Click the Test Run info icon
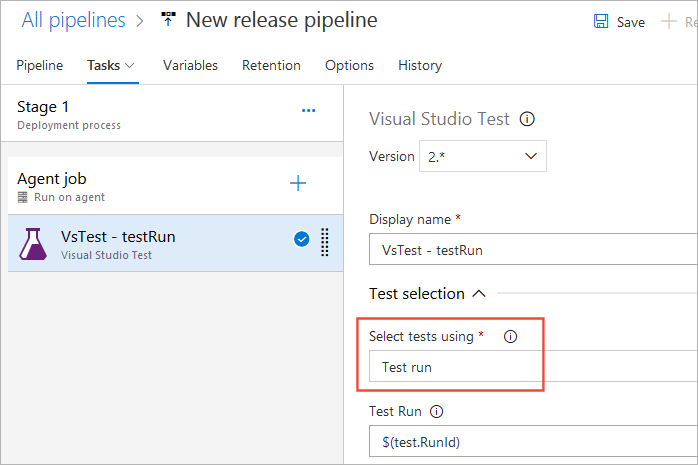Image resolution: width=698 pixels, height=465 pixels. [x=436, y=410]
